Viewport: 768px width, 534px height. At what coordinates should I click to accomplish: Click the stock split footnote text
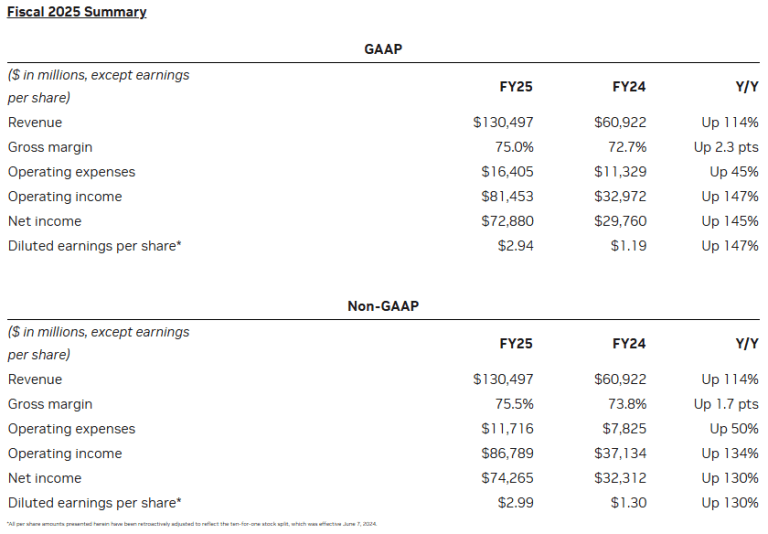coord(192,524)
